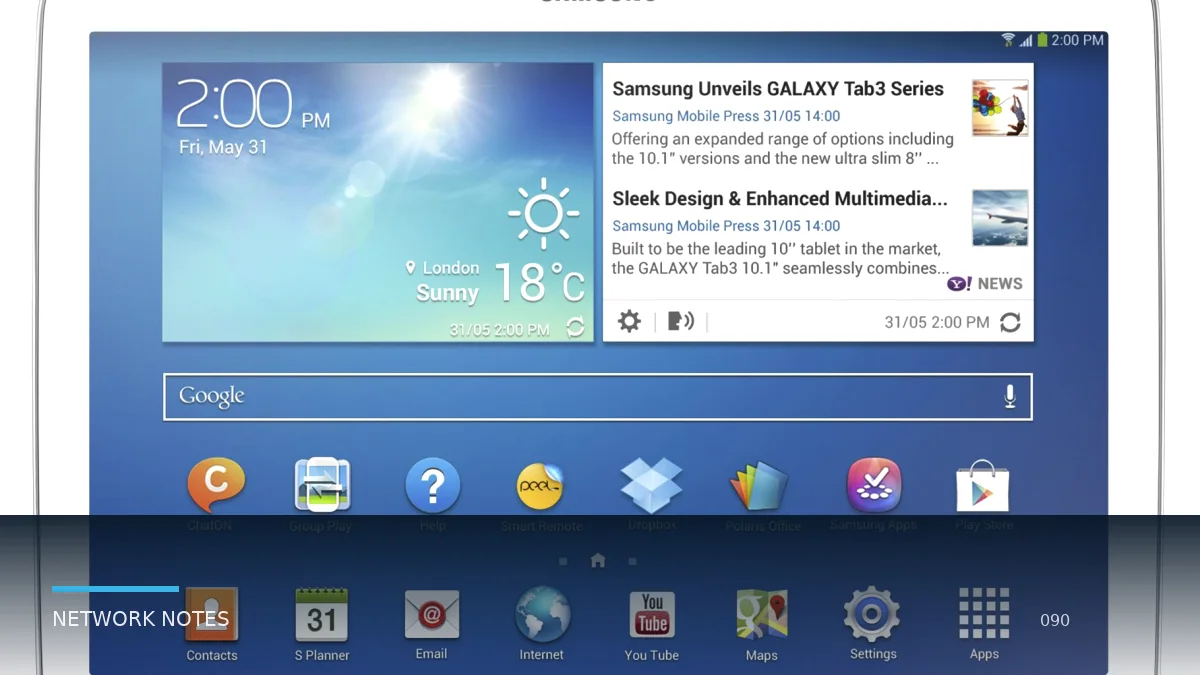1200x675 pixels.
Task: Open the Samsung Apps store
Action: (873, 485)
